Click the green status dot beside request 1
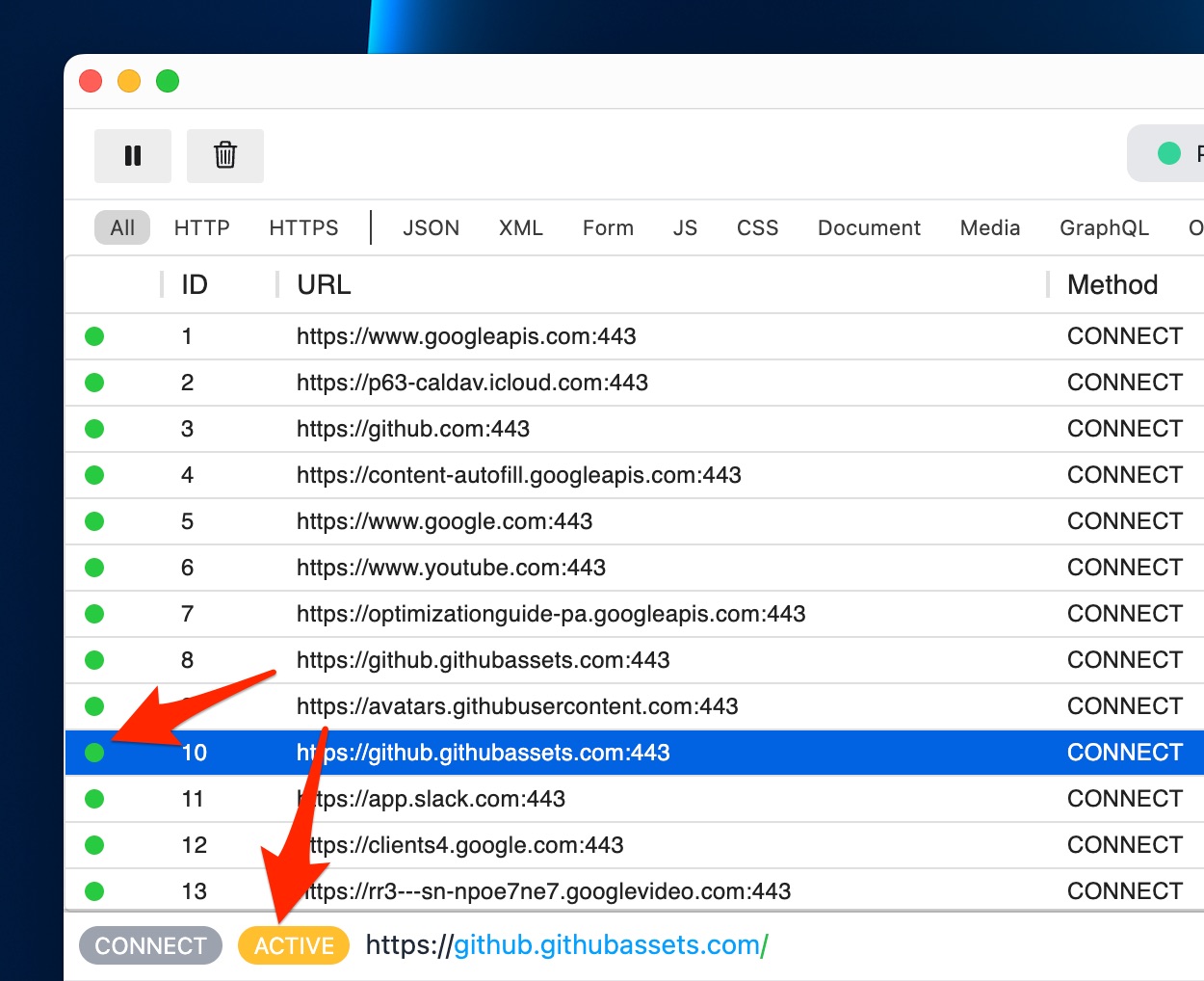 [93, 335]
